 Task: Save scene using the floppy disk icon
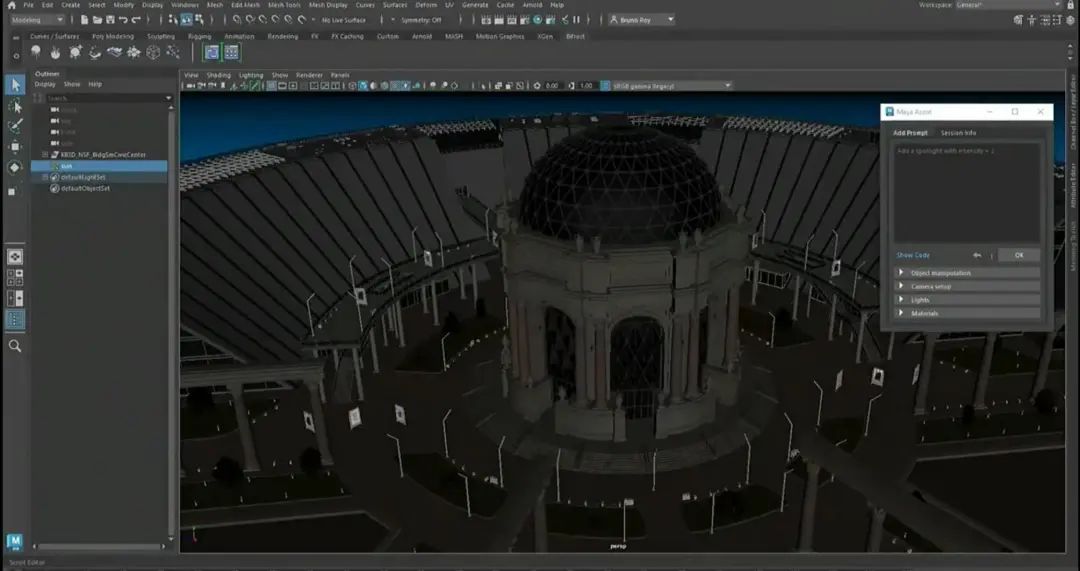(x=110, y=19)
